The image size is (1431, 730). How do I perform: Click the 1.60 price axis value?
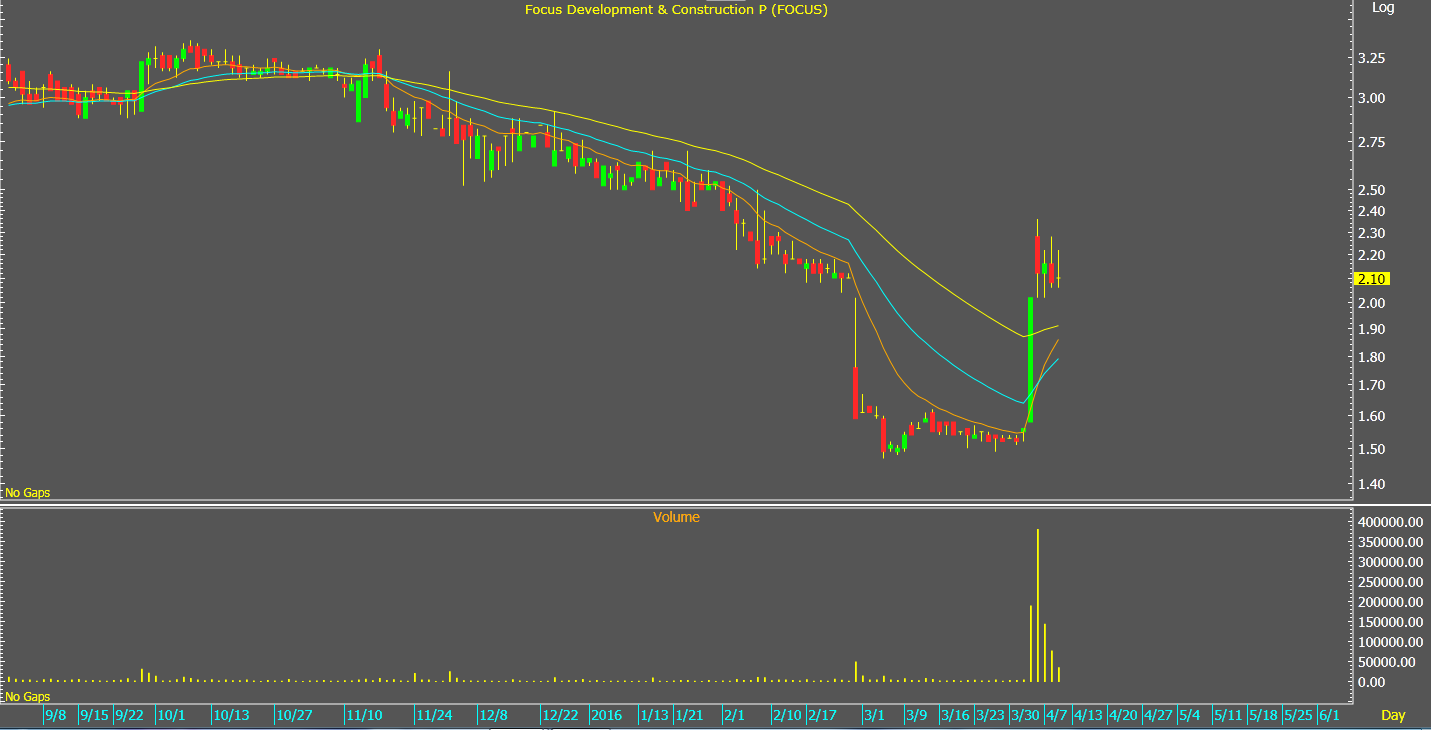1370,416
